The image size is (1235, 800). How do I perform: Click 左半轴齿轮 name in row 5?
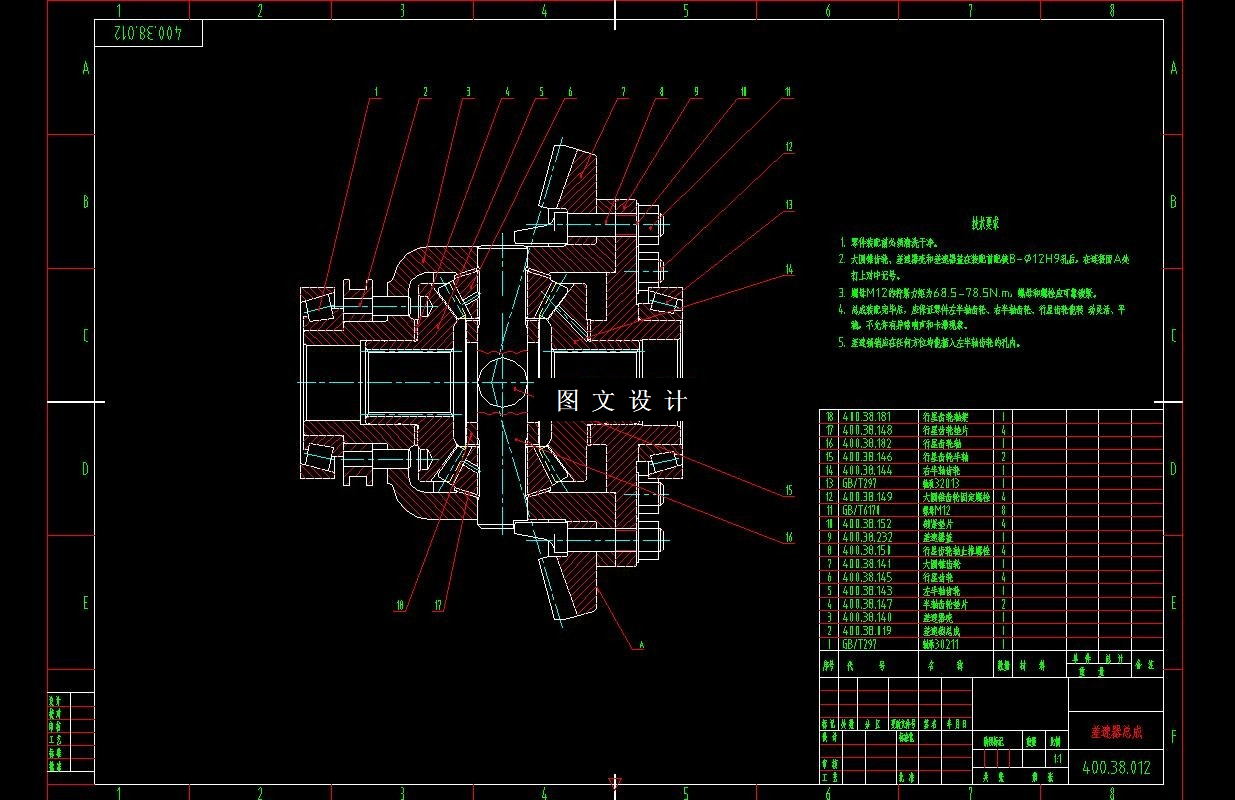941,591
